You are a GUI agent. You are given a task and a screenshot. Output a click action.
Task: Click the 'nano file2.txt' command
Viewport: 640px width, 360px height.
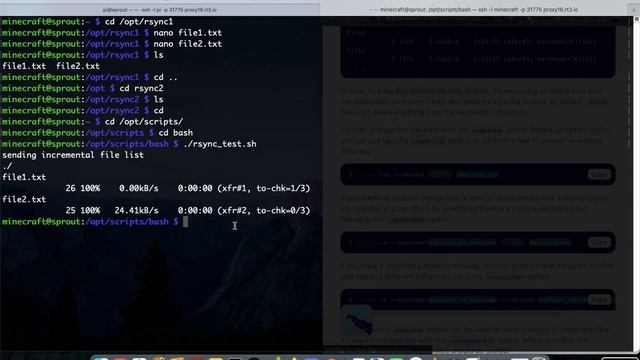(188, 44)
